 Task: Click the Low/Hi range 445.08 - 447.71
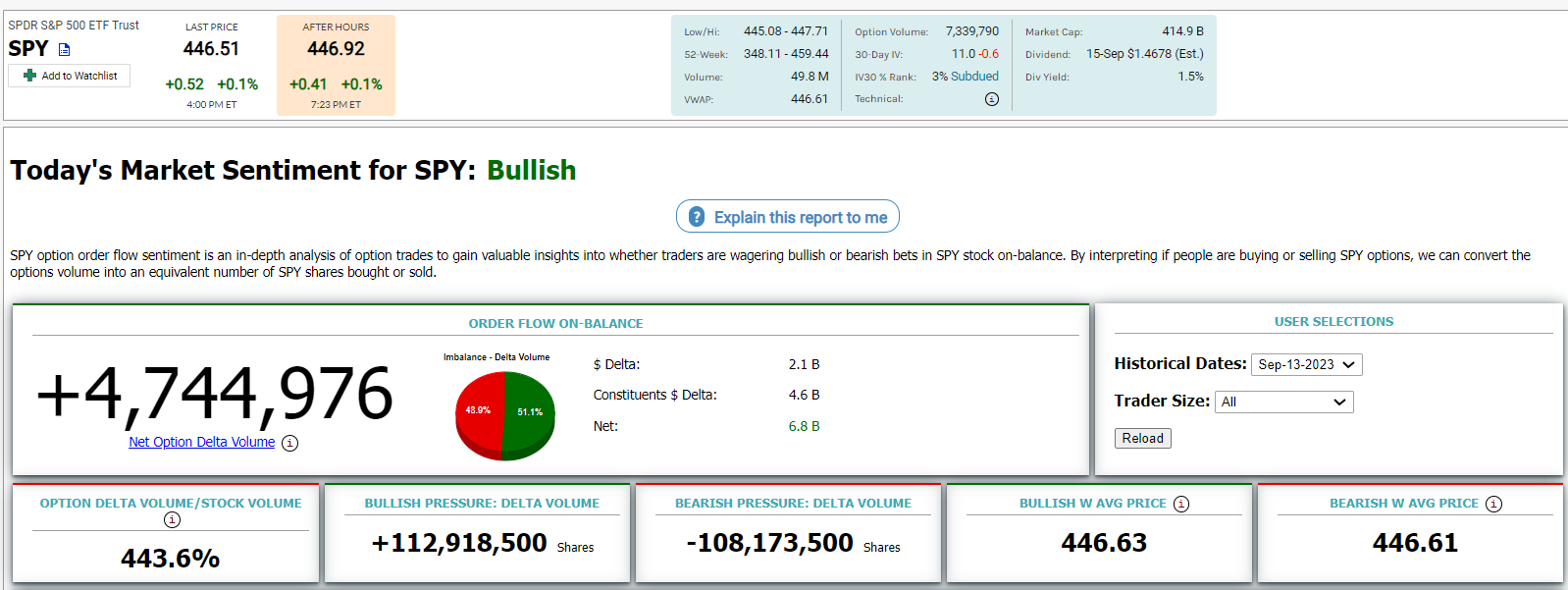(786, 31)
